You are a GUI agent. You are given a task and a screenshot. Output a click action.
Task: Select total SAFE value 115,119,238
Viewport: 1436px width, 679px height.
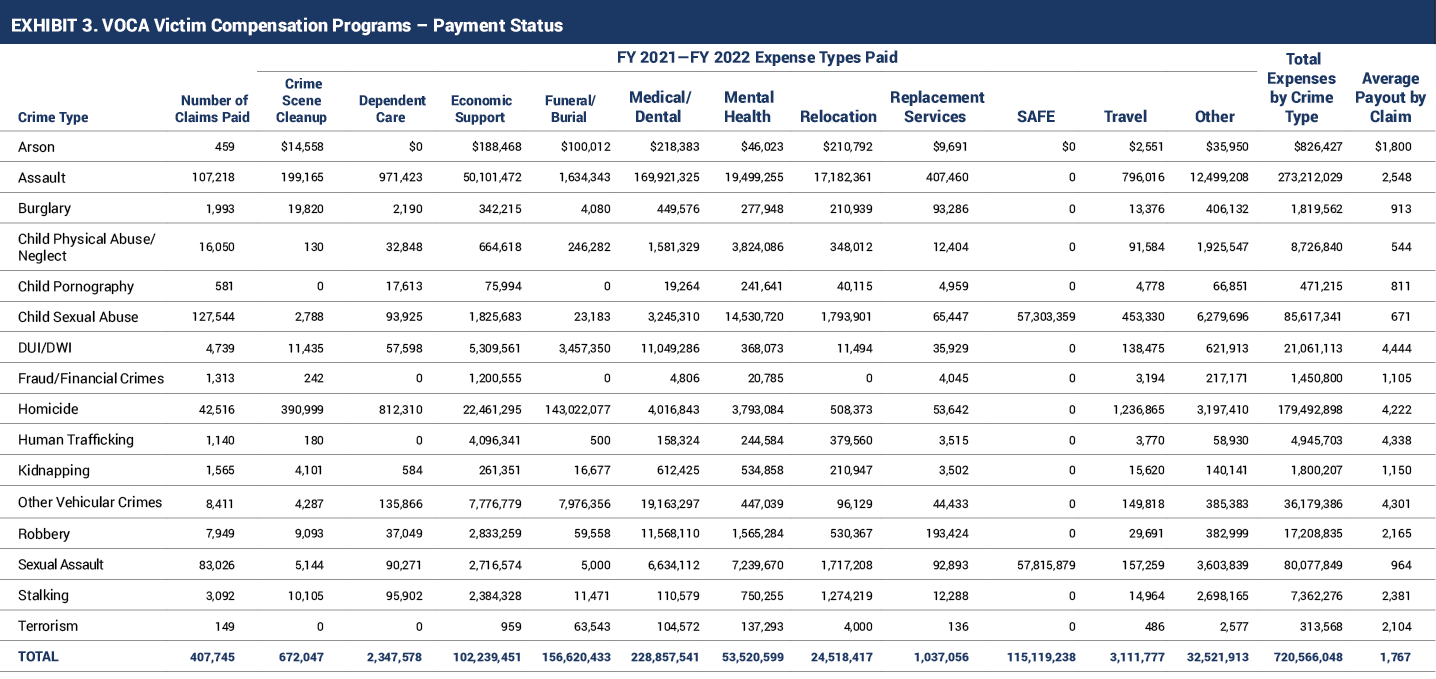pyautogui.click(x=1039, y=657)
